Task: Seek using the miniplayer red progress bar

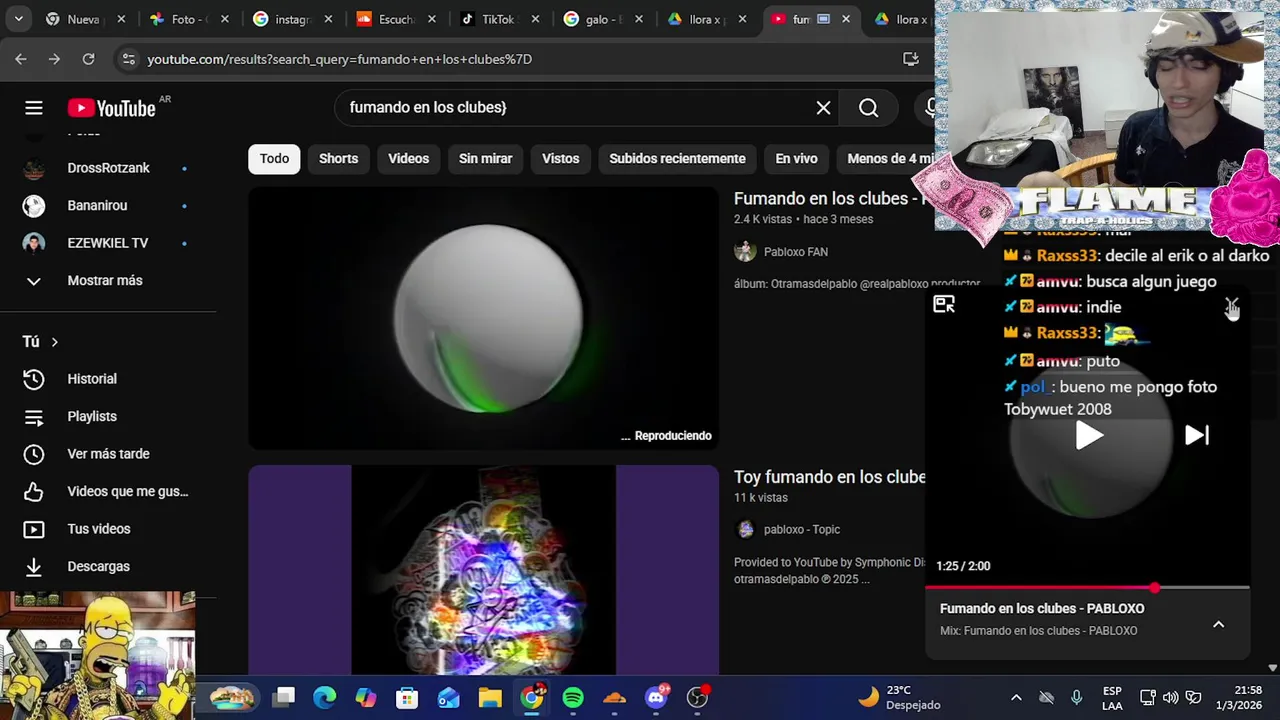Action: [1087, 588]
